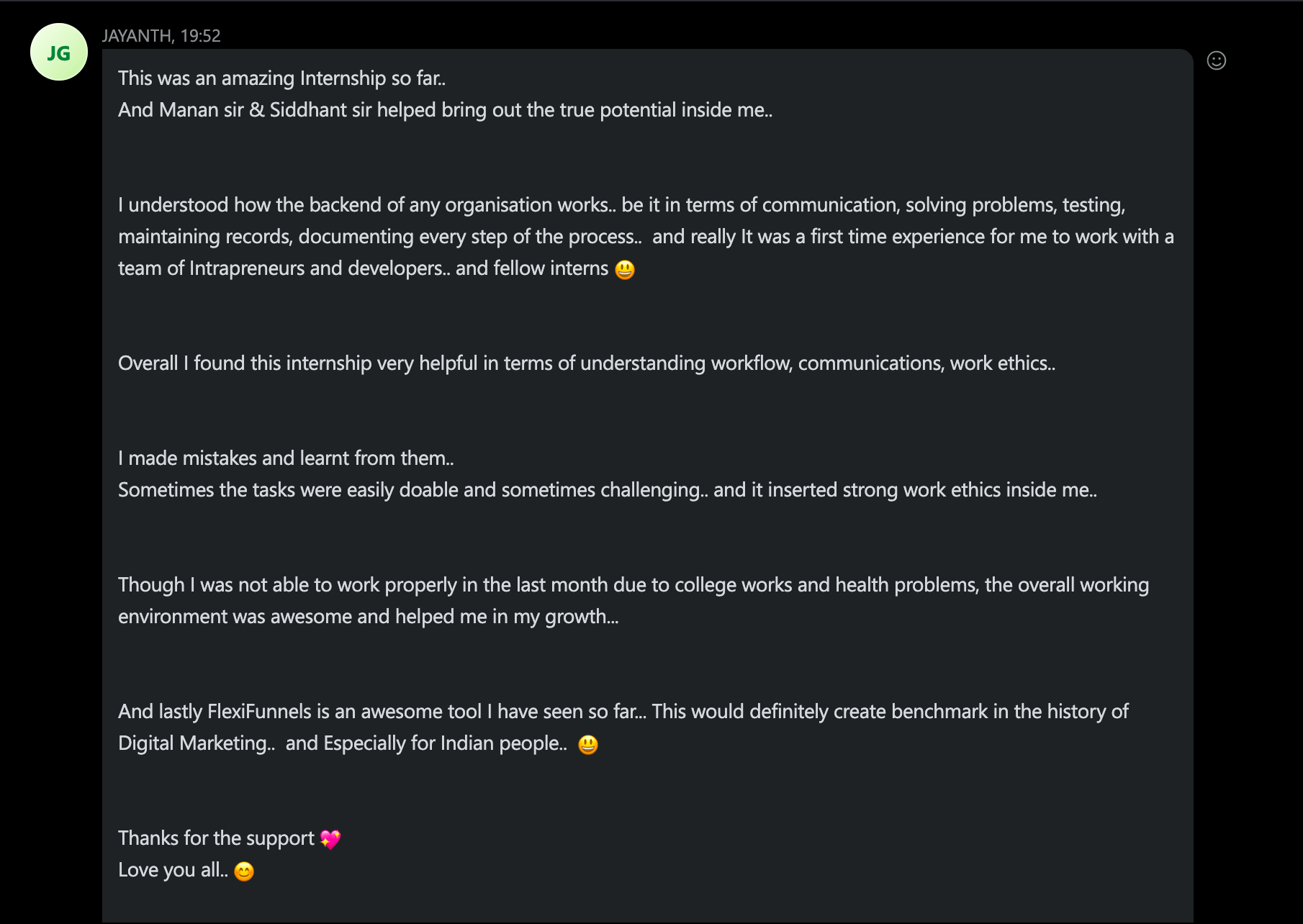Click the smiley outline beside the message bubble
The height and width of the screenshot is (924, 1303).
tap(1216, 61)
